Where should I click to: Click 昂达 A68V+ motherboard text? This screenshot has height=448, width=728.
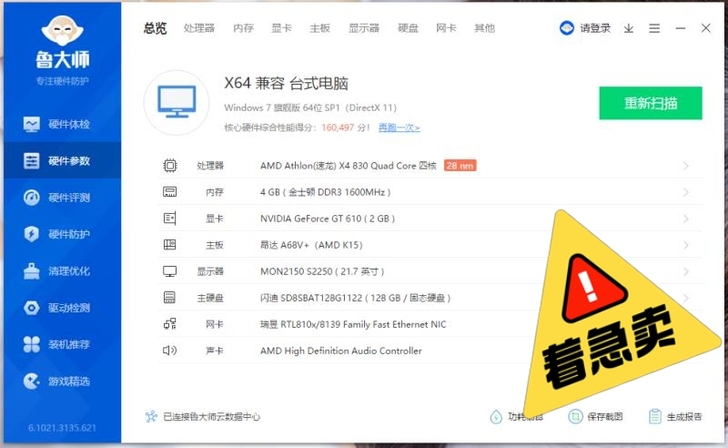(x=311, y=245)
